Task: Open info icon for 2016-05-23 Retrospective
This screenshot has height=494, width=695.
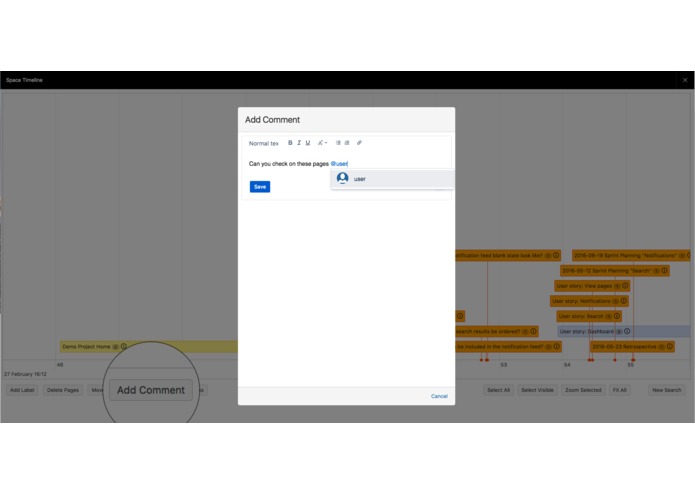Action: coord(669,346)
